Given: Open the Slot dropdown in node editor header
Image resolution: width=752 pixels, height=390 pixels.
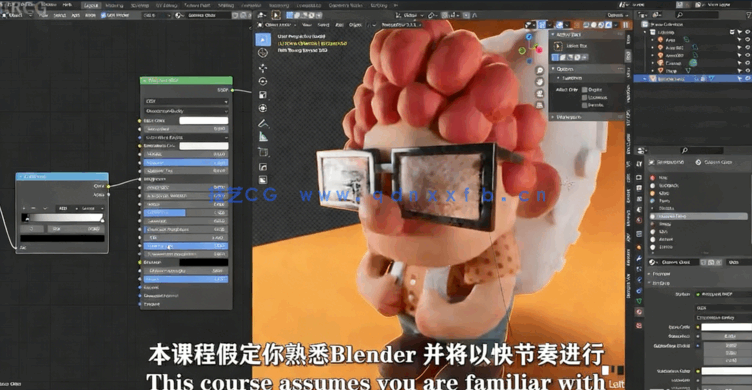Looking at the screenshot, I should pos(157,15).
